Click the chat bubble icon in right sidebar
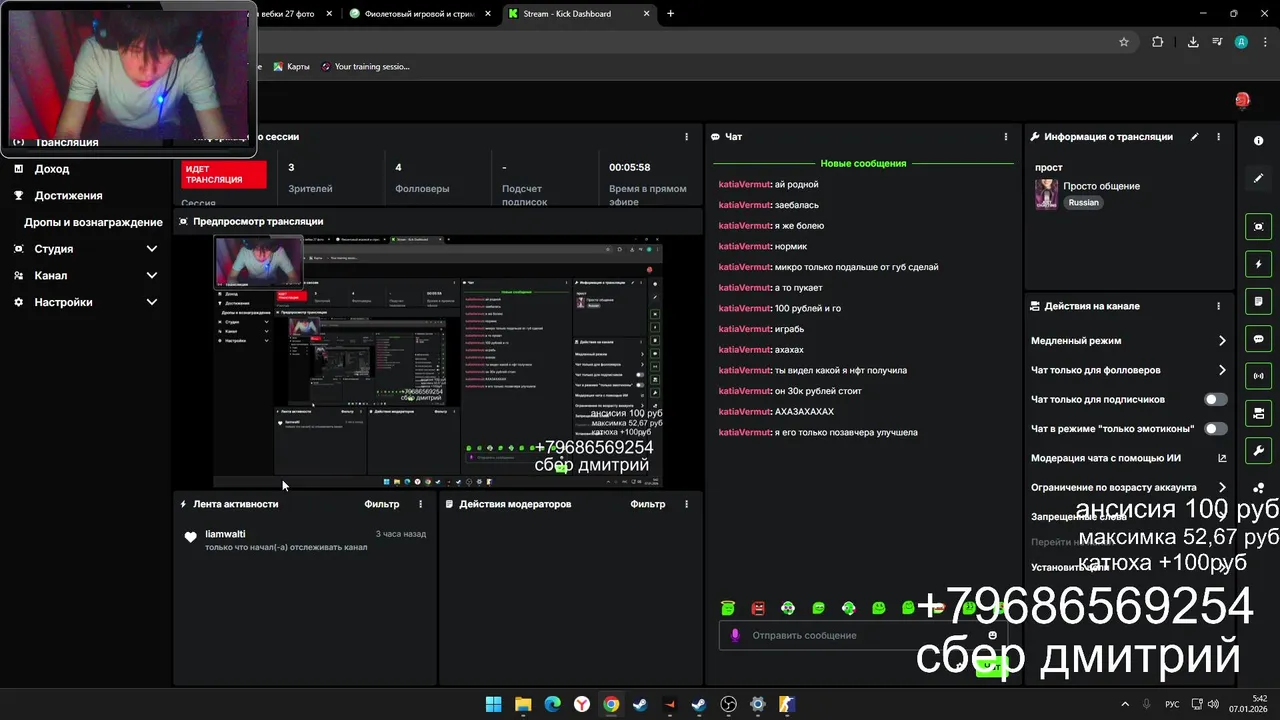This screenshot has width=1280, height=720. [1258, 339]
